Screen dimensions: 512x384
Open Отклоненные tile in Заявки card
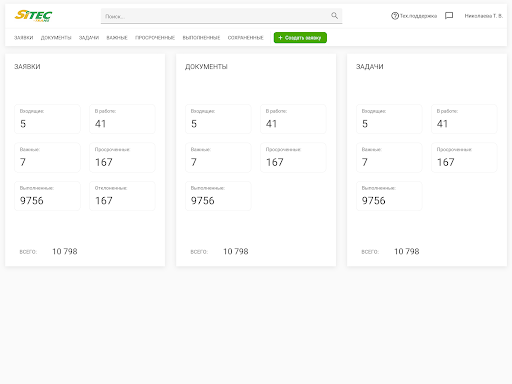(122, 196)
